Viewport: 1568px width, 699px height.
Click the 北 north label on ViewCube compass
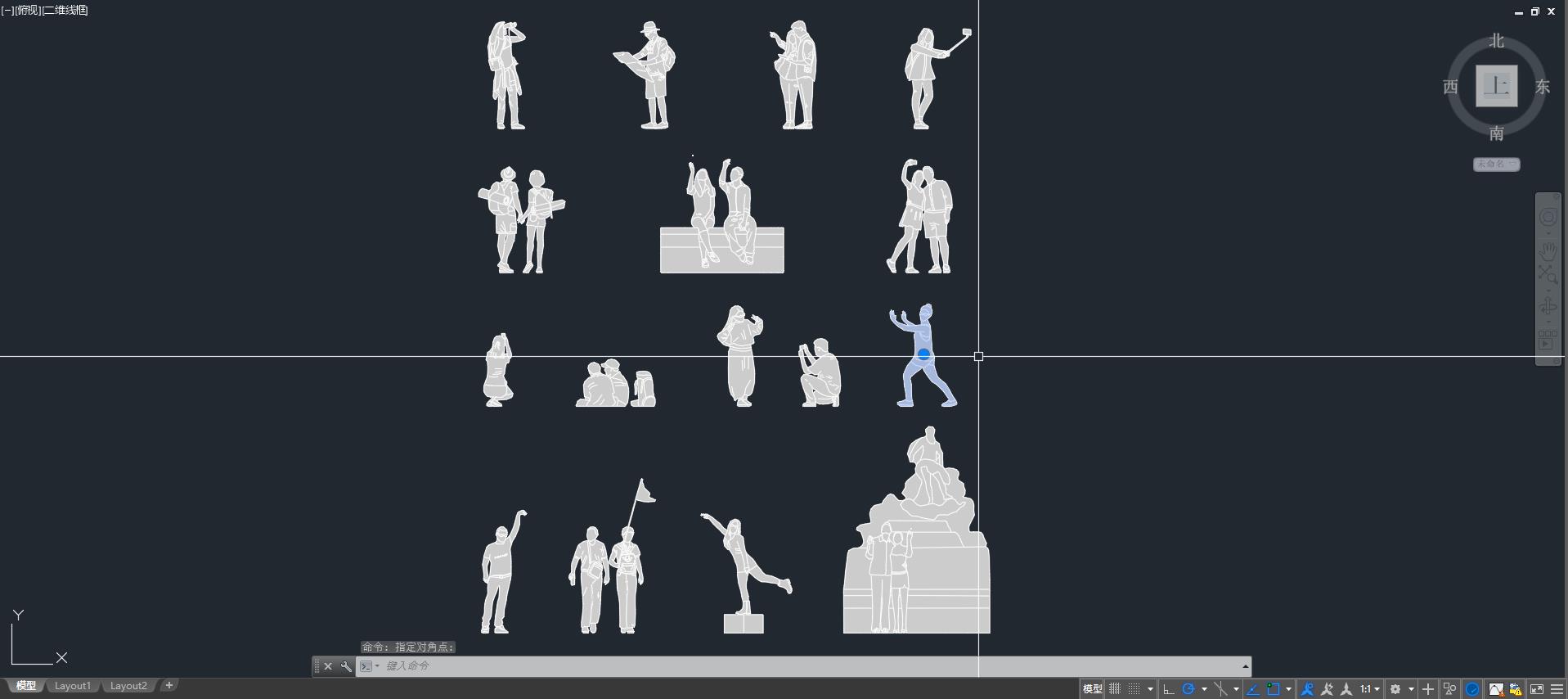(1496, 41)
